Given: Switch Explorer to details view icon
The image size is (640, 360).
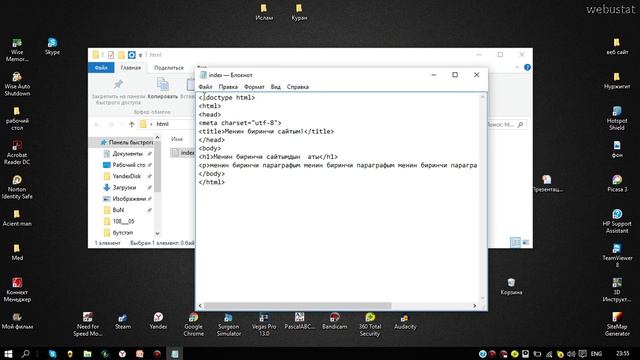Looking at the screenshot, I should click(x=516, y=242).
